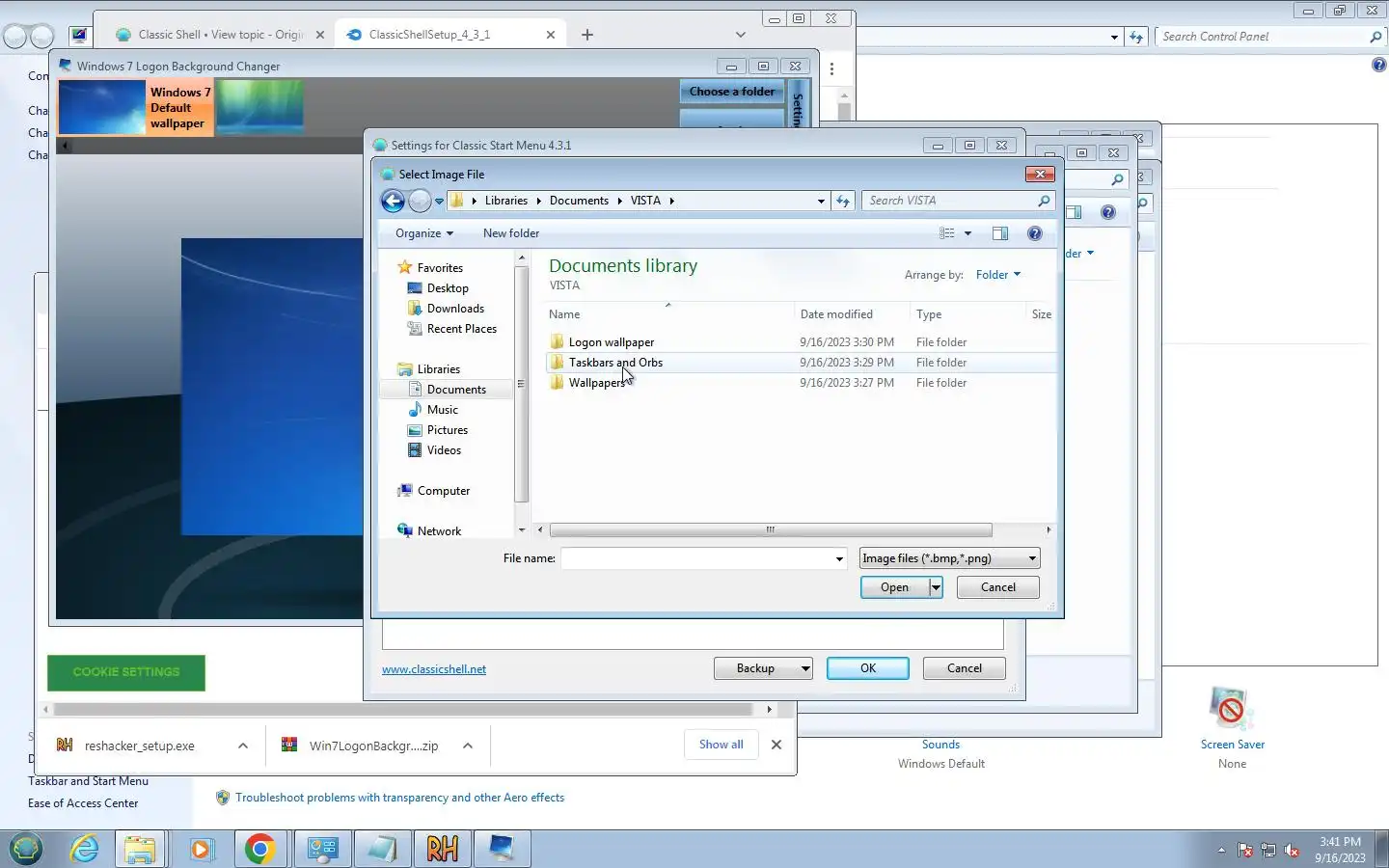Viewport: 1389px width, 868px height.
Task: Open the www.classicshell.net link
Action: point(434,669)
